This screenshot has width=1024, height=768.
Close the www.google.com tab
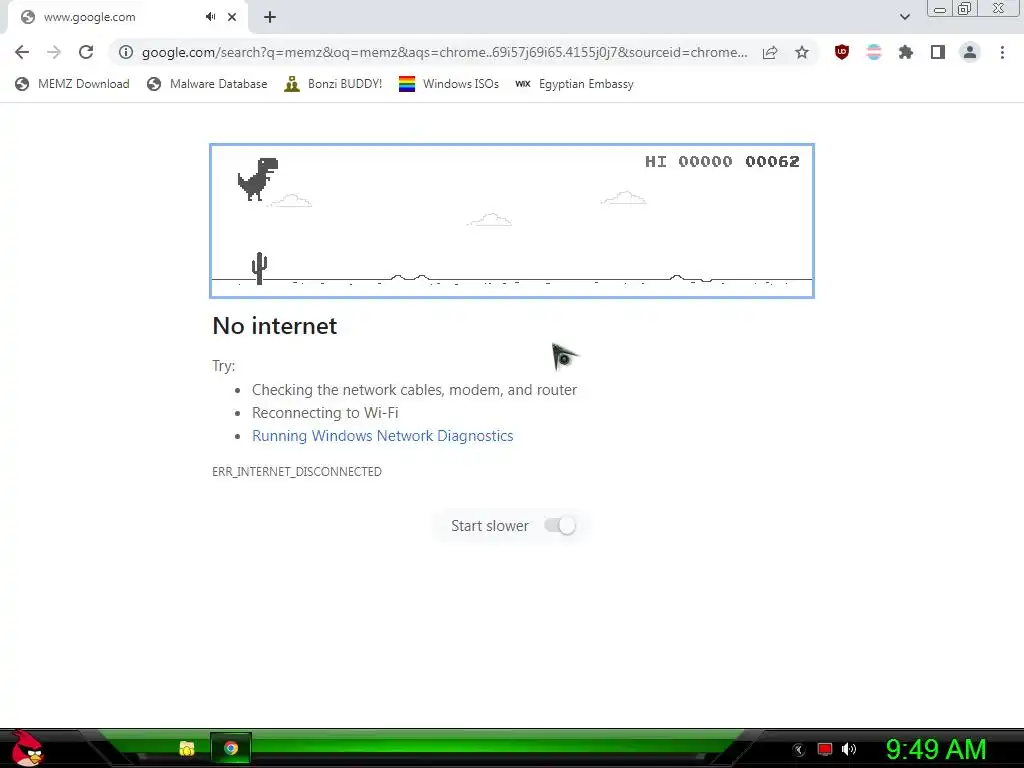tap(232, 17)
